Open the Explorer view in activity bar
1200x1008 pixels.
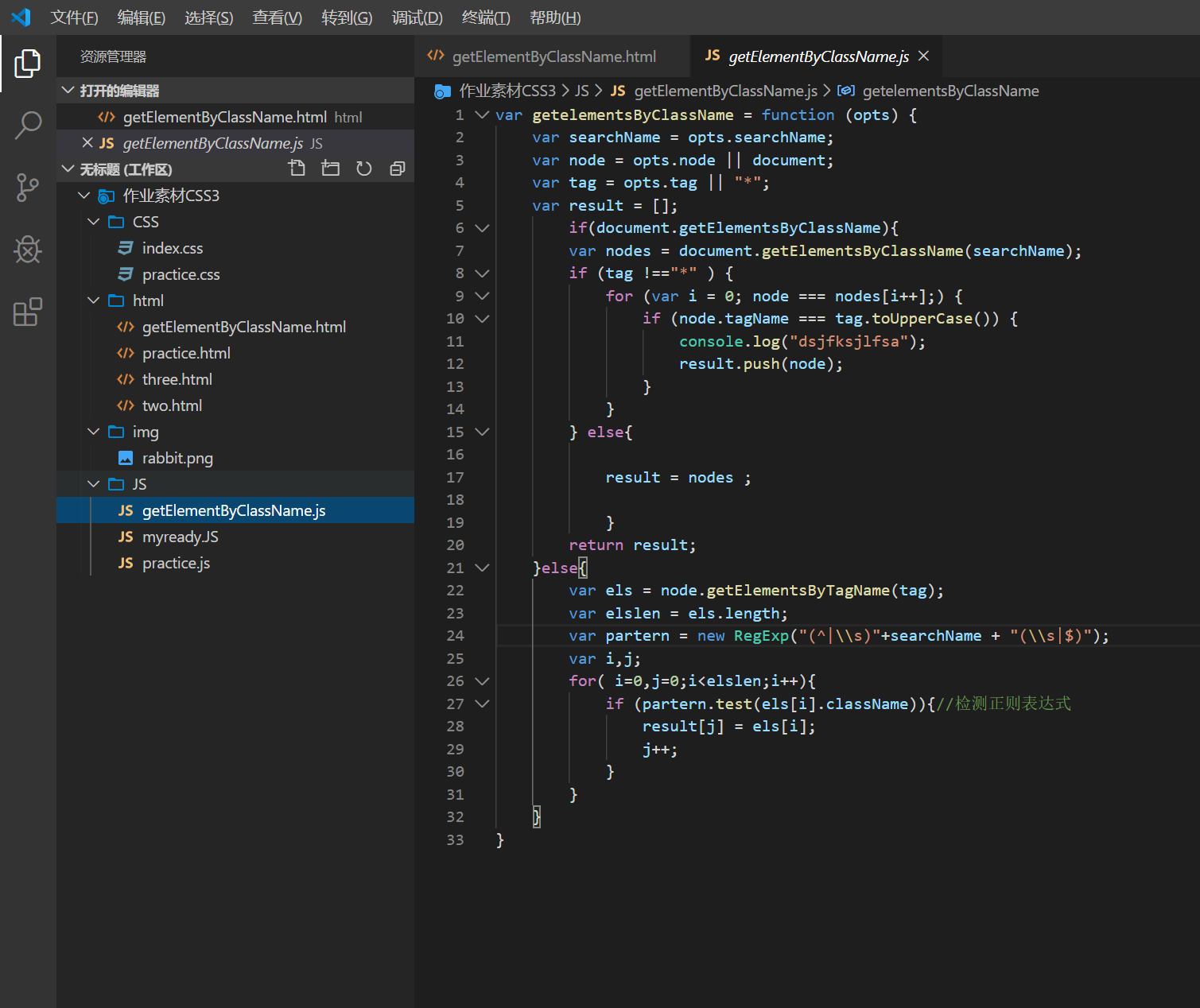click(28, 64)
